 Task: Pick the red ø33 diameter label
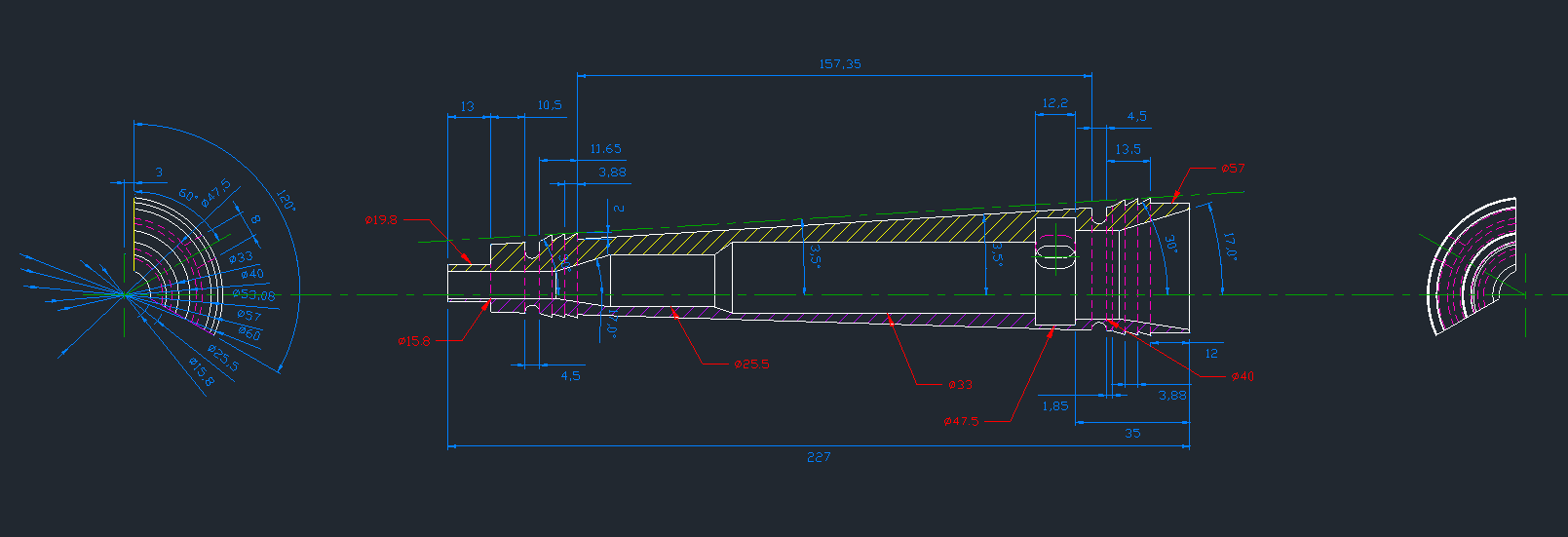coord(960,385)
